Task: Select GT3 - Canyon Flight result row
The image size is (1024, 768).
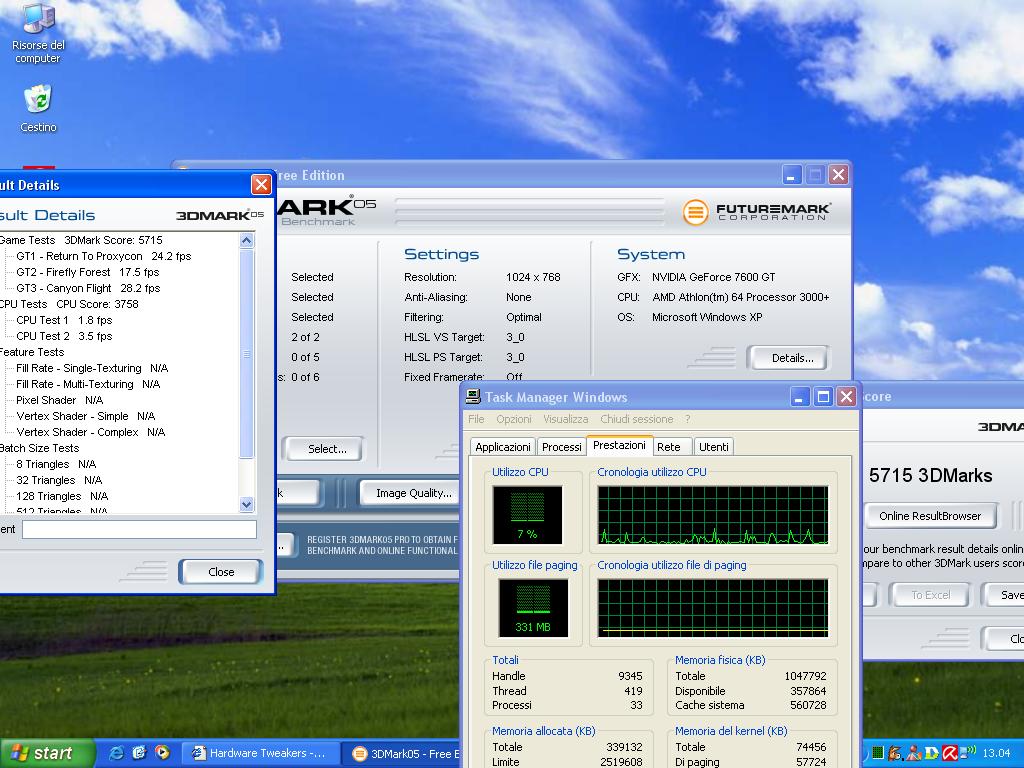Action: click(88, 288)
